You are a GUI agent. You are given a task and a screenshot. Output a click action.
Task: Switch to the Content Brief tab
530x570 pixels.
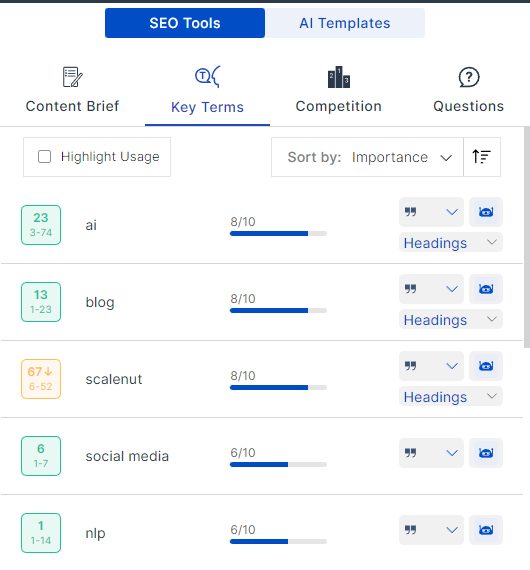pos(72,90)
